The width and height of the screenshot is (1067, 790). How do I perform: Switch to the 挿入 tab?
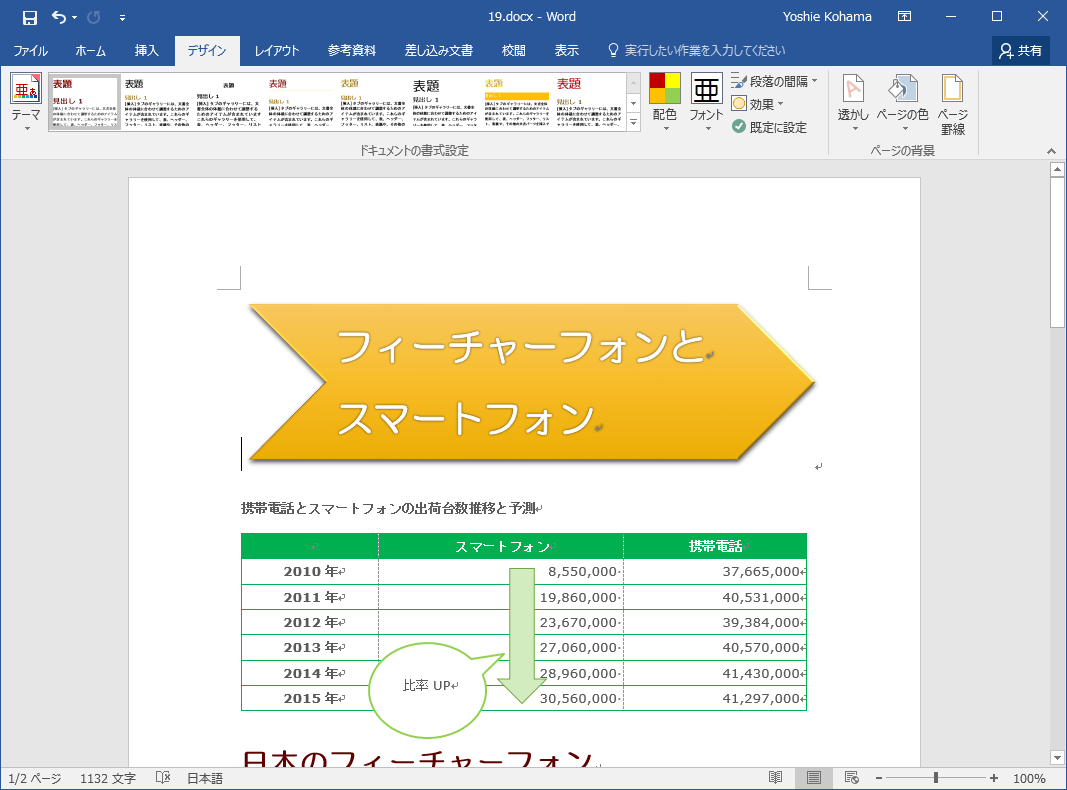[x=146, y=51]
